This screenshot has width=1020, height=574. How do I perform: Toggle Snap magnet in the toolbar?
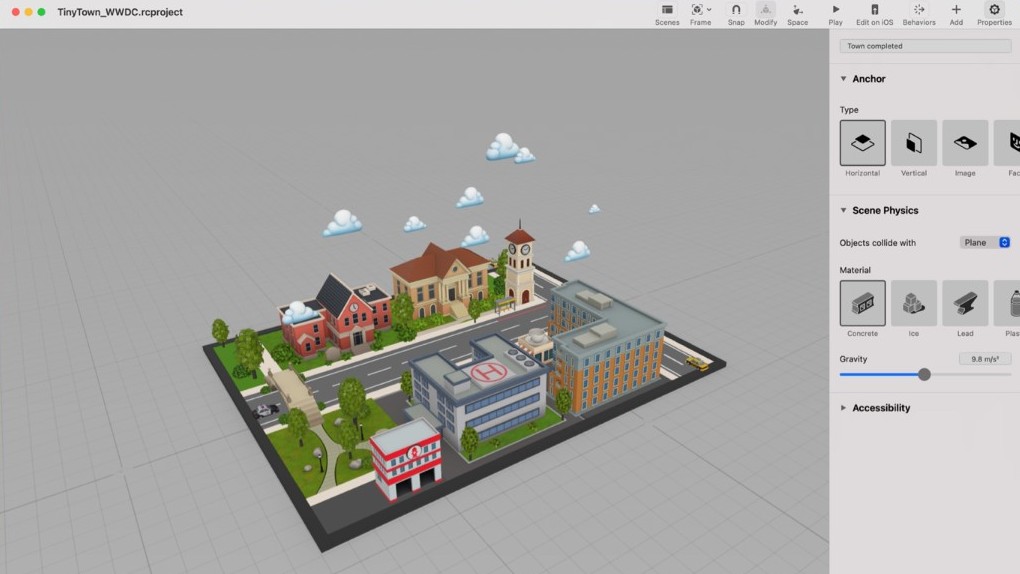[x=736, y=10]
